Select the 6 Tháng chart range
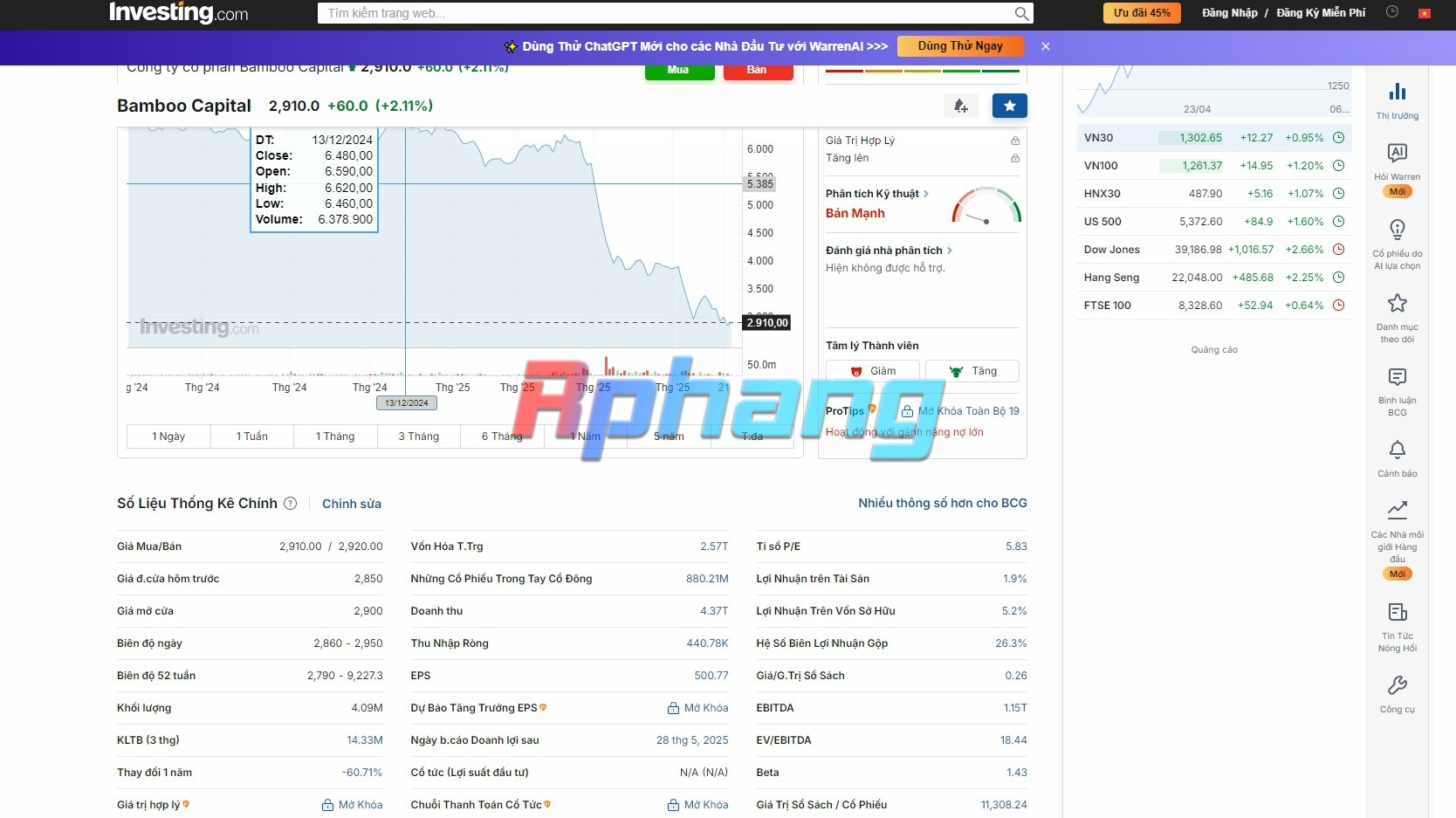The width and height of the screenshot is (1456, 818). point(502,436)
